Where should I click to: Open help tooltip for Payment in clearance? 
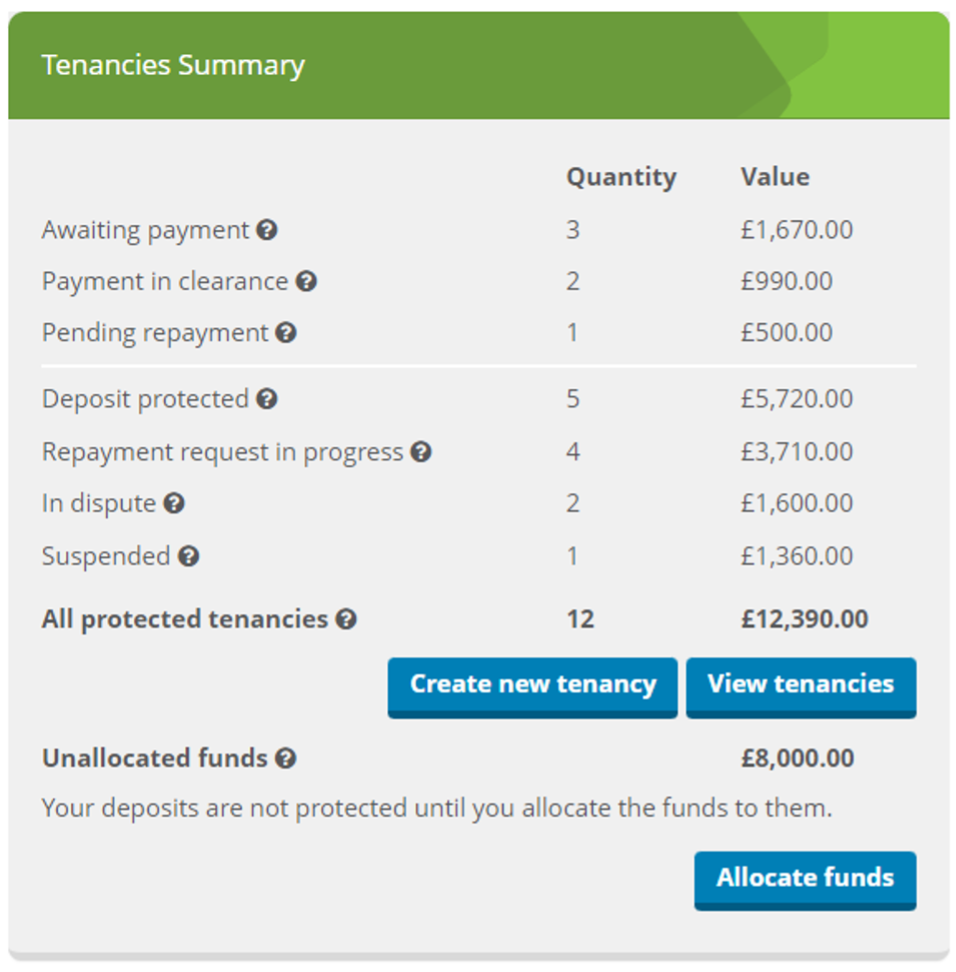[x=306, y=281]
